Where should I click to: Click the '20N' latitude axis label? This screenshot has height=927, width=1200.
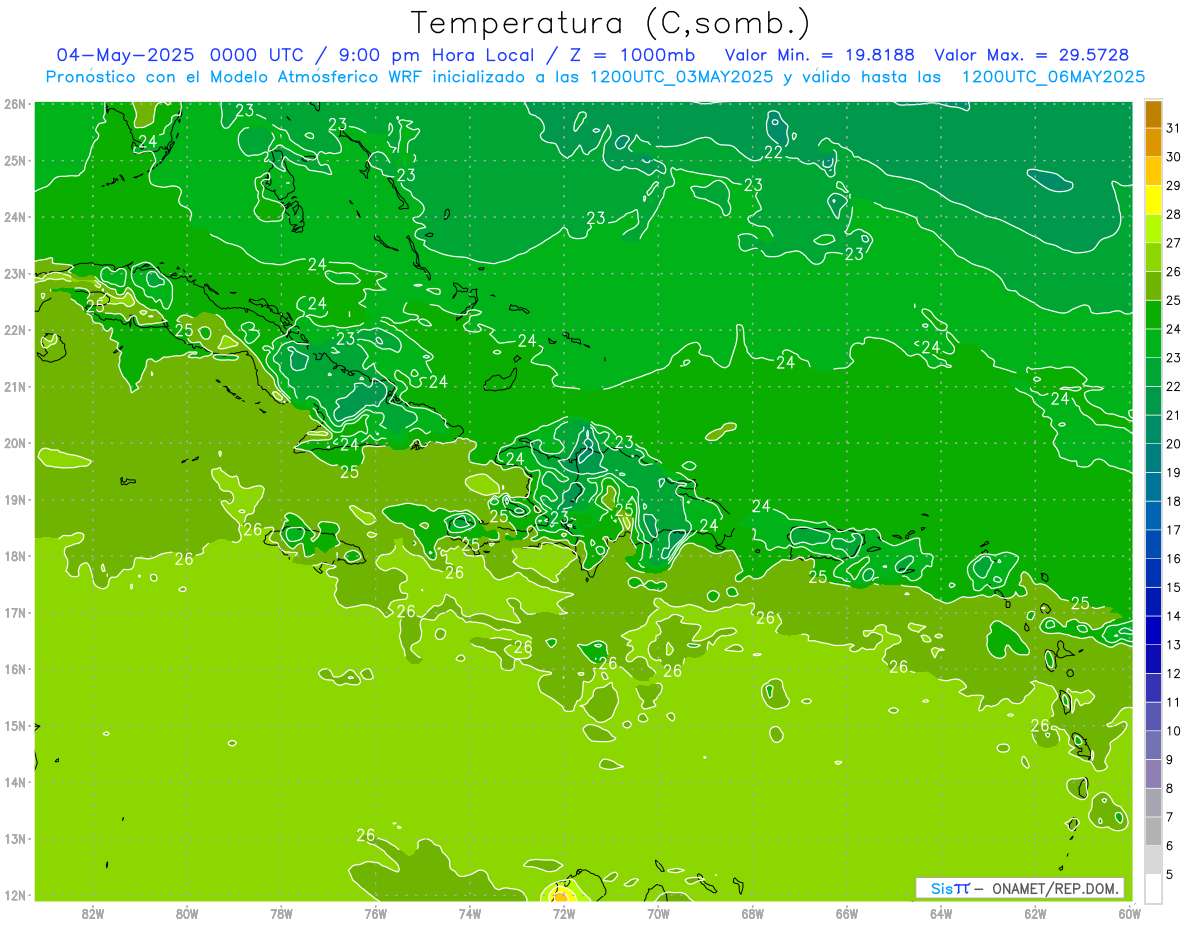pyautogui.click(x=15, y=443)
